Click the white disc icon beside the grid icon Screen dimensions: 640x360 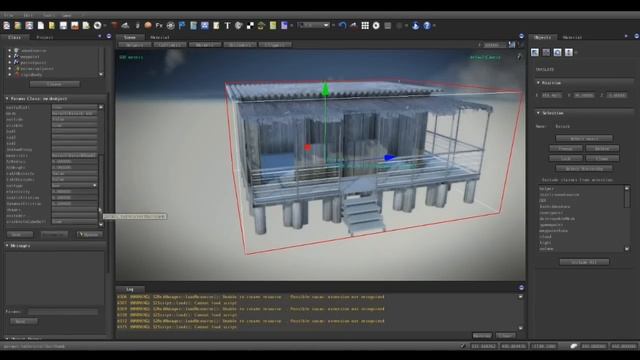point(376,25)
